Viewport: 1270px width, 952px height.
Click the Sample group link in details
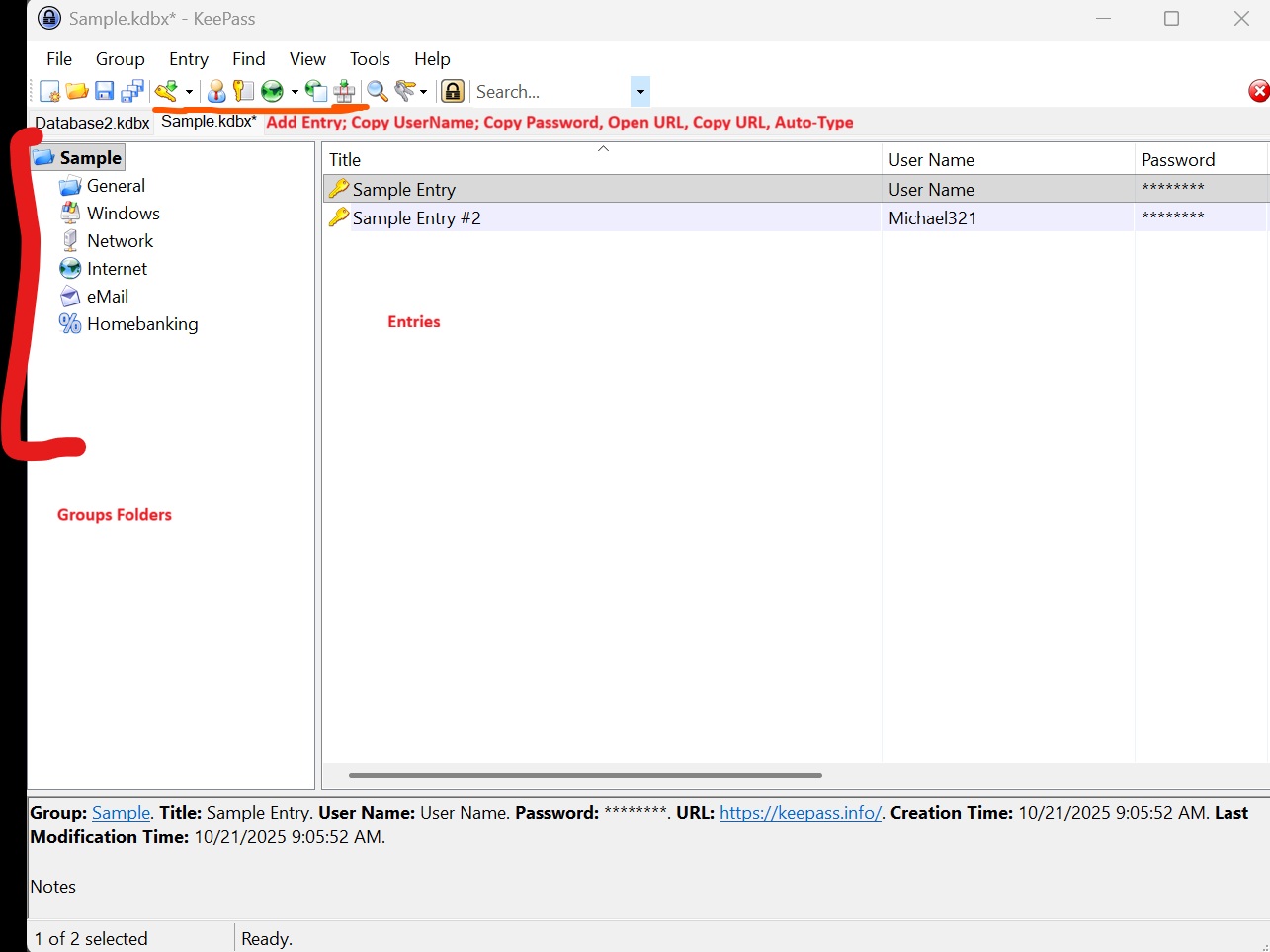coord(121,813)
